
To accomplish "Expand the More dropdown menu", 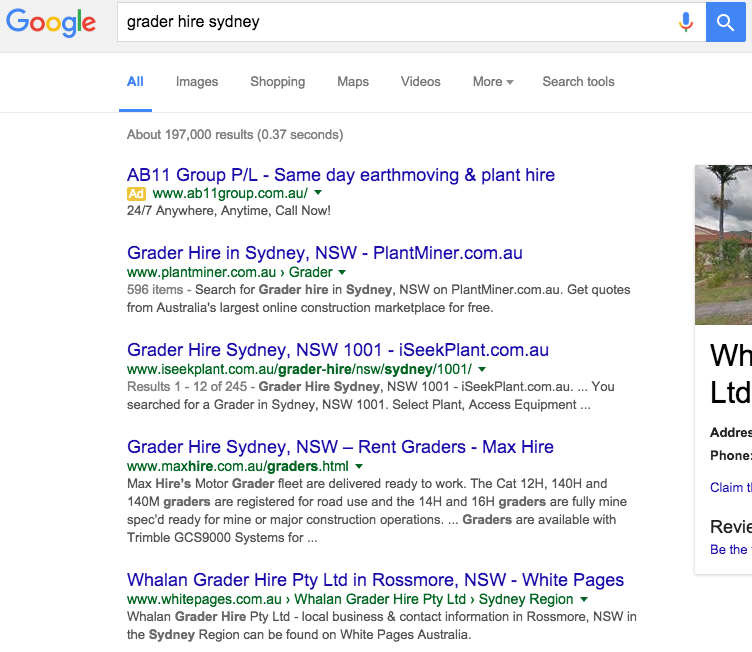I will (x=493, y=82).
